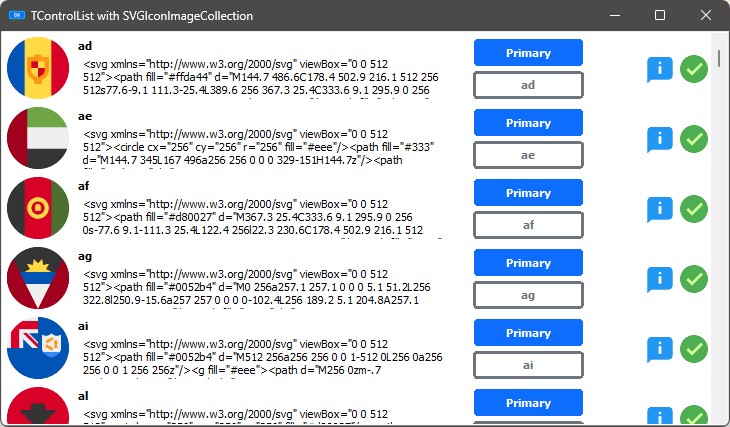
Task: Click the Andorra flag icon
Action: [x=38, y=68]
